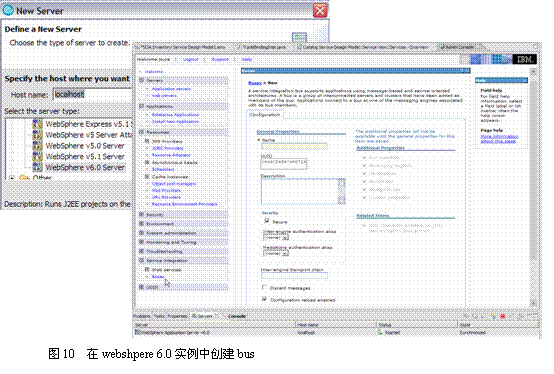Expand the JMS Providers node
Image resolution: width=554 pixels, height=374 pixels.
147,141
